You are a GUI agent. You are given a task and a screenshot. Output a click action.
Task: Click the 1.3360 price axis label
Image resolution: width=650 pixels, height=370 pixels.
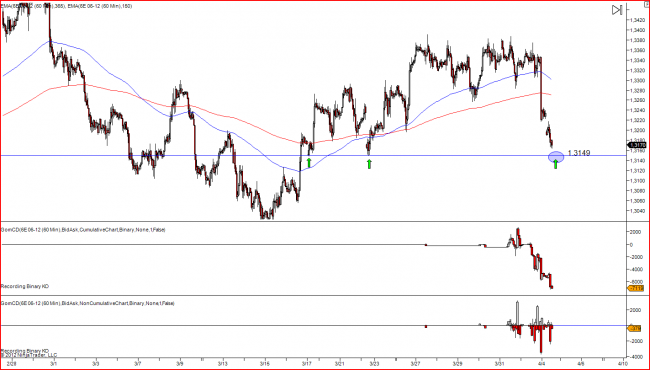click(638, 50)
